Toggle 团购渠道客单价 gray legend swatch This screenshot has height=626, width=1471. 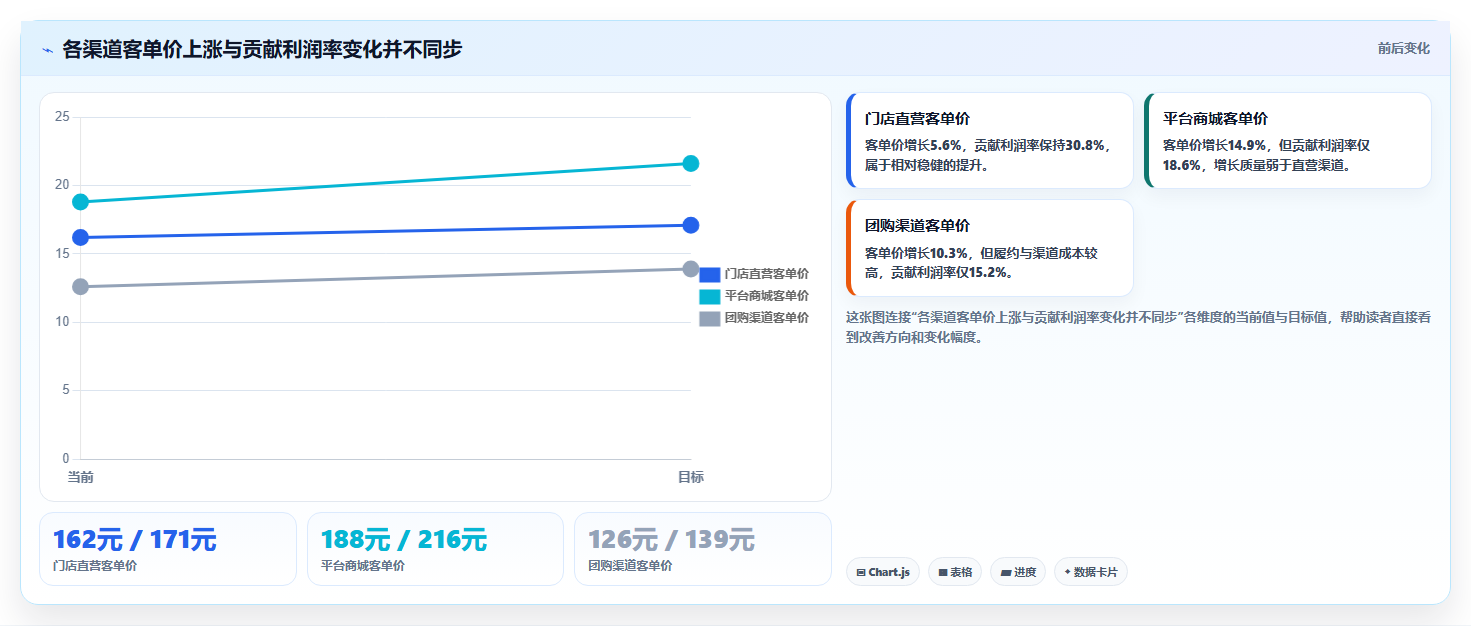(709, 318)
